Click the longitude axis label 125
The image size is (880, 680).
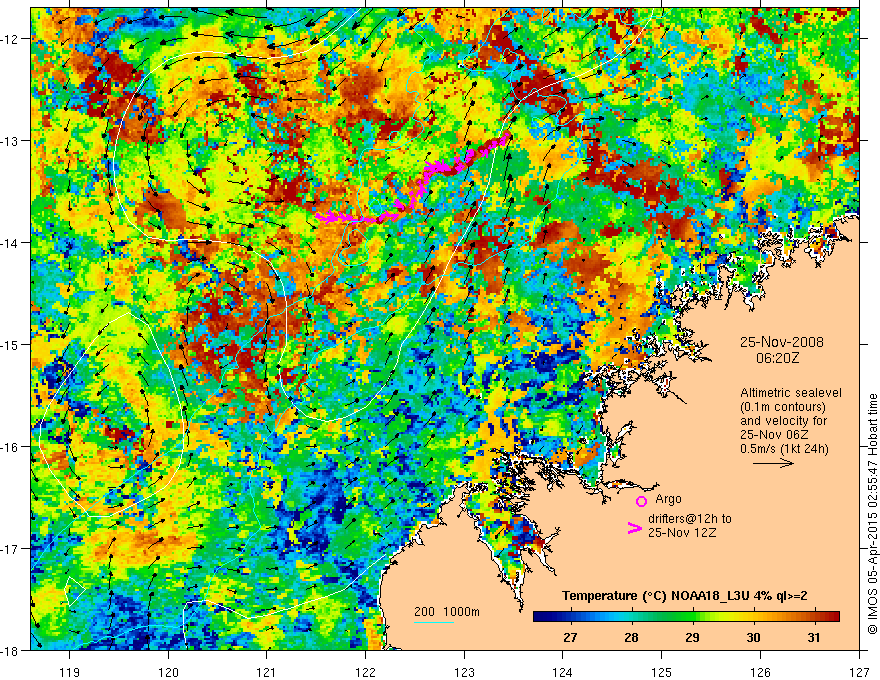pyautogui.click(x=662, y=672)
